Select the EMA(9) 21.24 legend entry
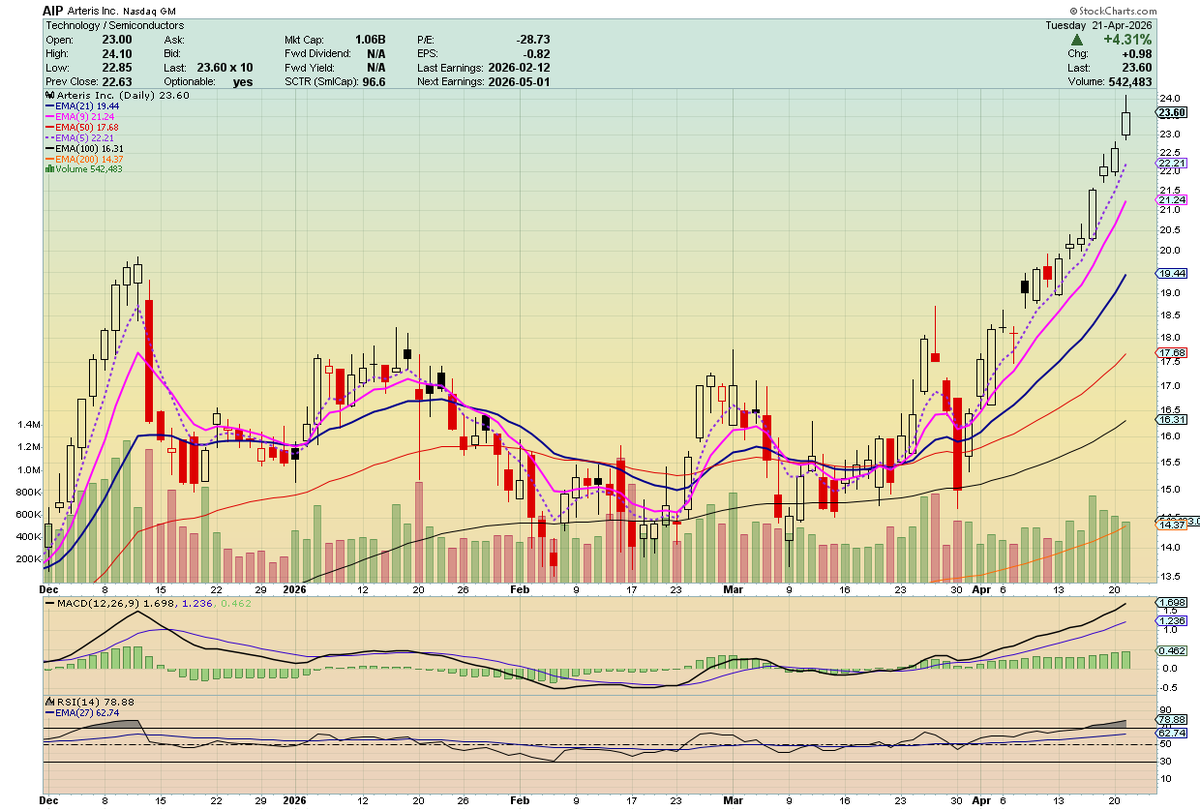The image size is (1200, 810). click(x=81, y=116)
